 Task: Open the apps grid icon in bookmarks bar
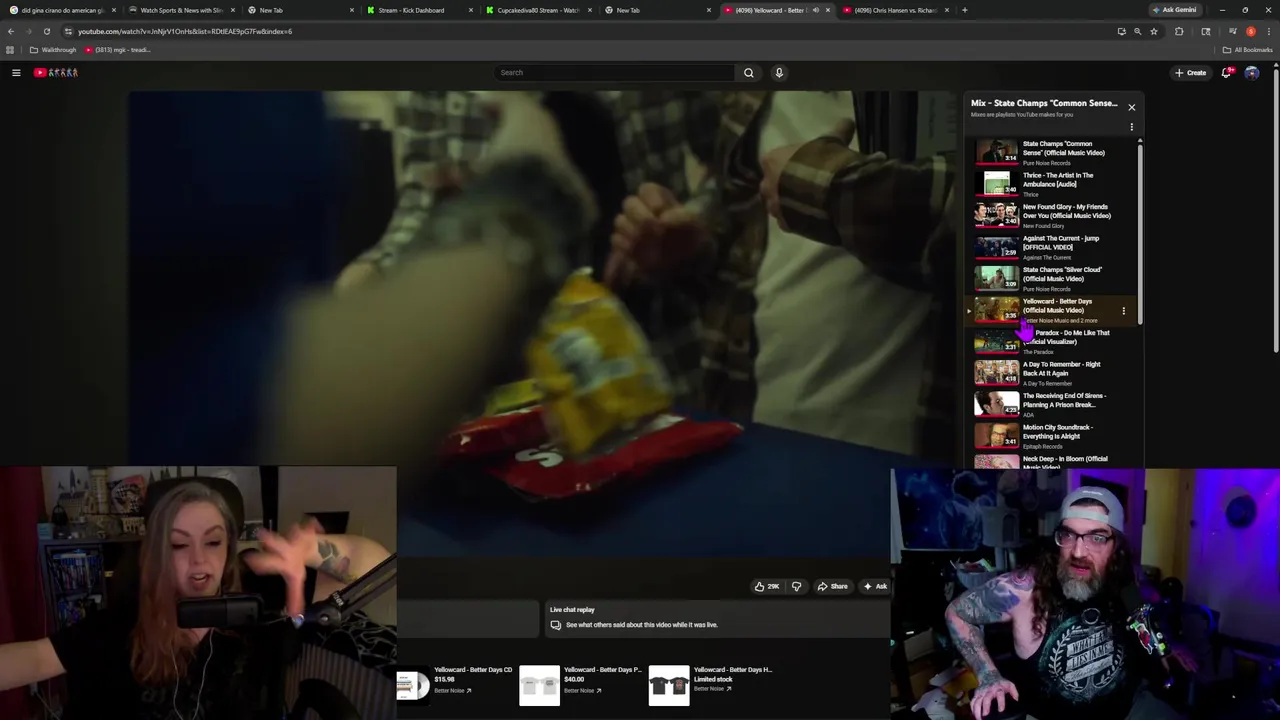(x=10, y=50)
